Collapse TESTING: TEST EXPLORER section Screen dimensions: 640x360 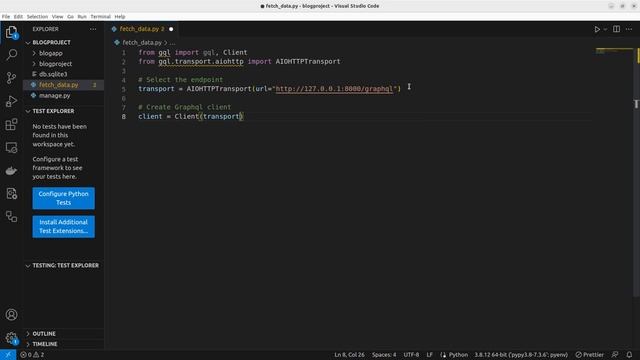(65, 265)
